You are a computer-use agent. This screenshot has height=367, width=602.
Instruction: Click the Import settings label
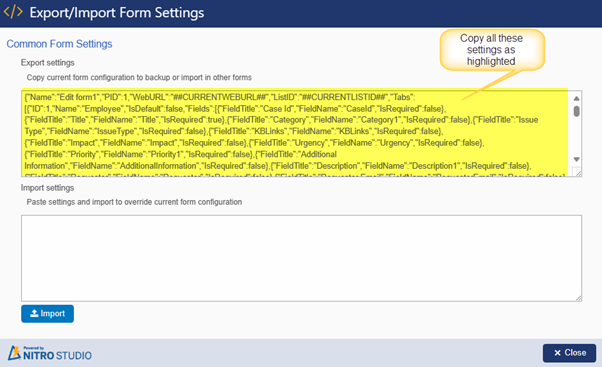(48, 188)
